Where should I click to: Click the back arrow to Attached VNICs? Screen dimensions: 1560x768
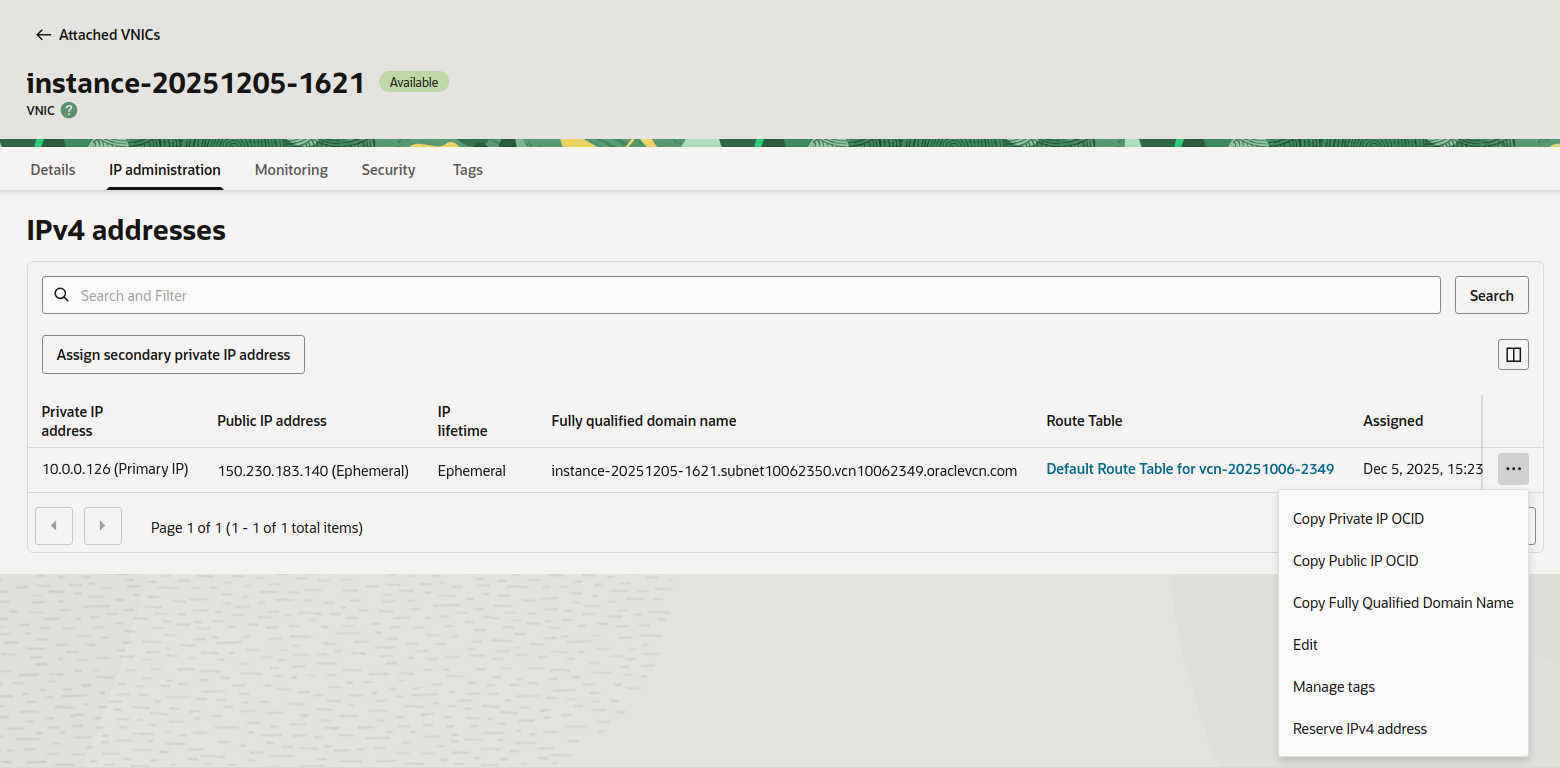[43, 35]
